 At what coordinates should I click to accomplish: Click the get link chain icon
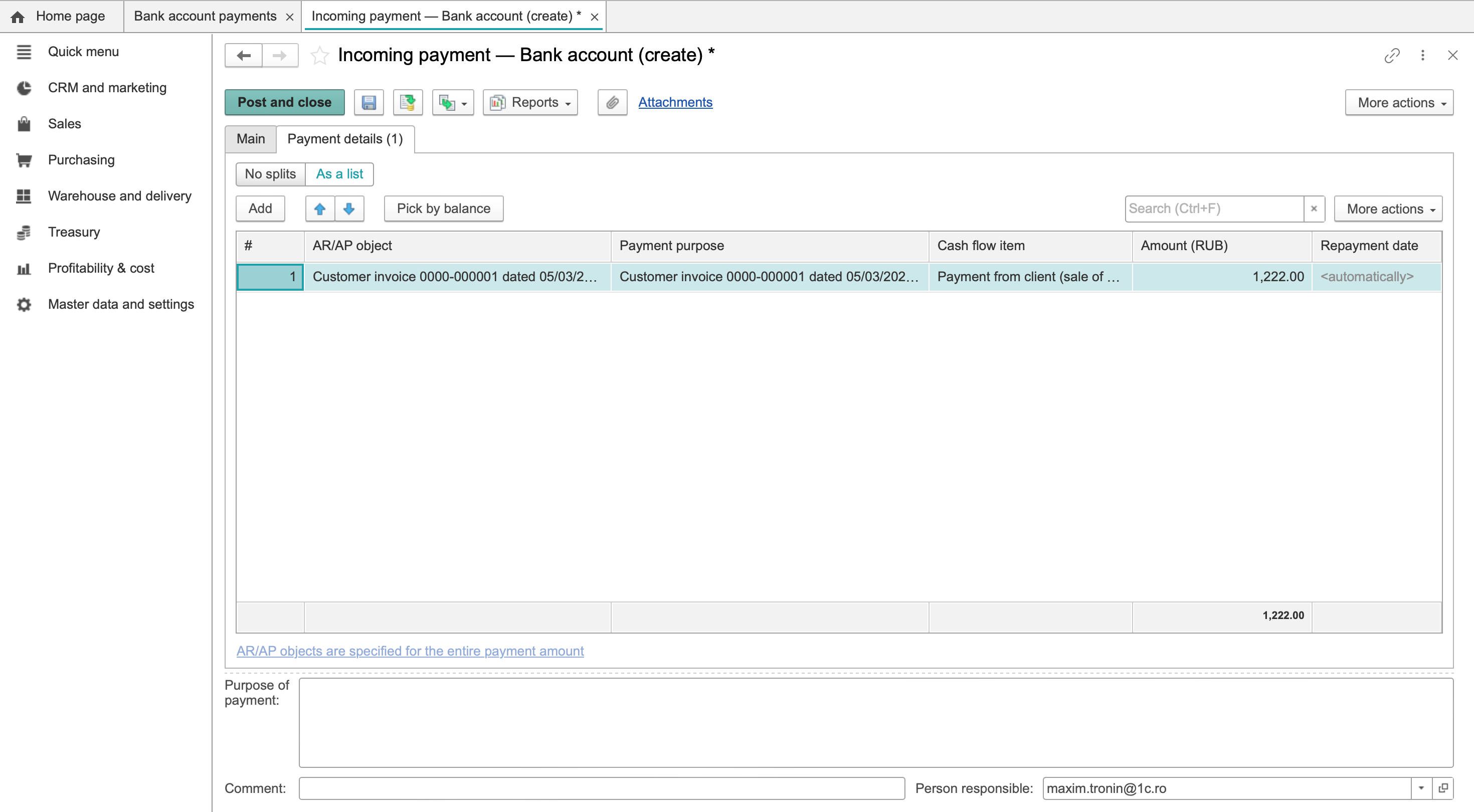pyautogui.click(x=1392, y=56)
